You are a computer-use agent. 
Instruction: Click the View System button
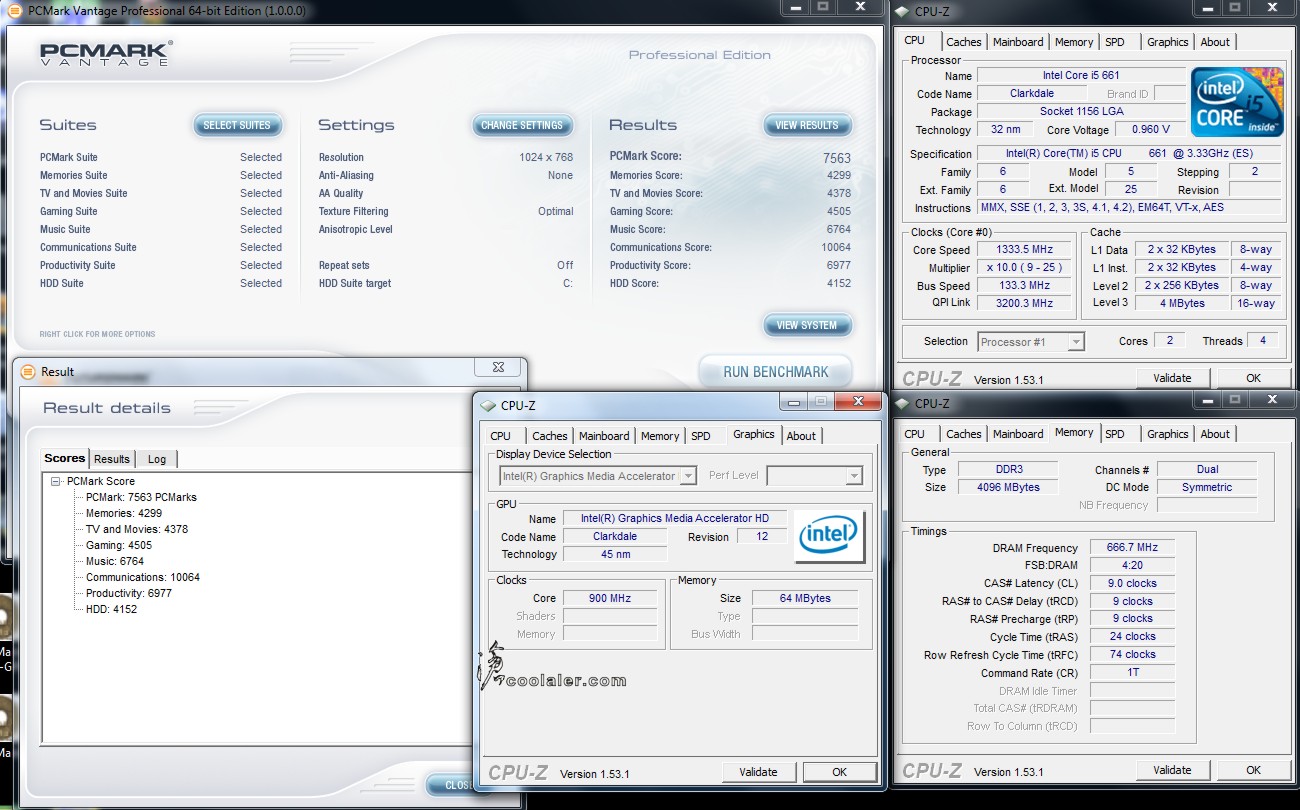(807, 325)
